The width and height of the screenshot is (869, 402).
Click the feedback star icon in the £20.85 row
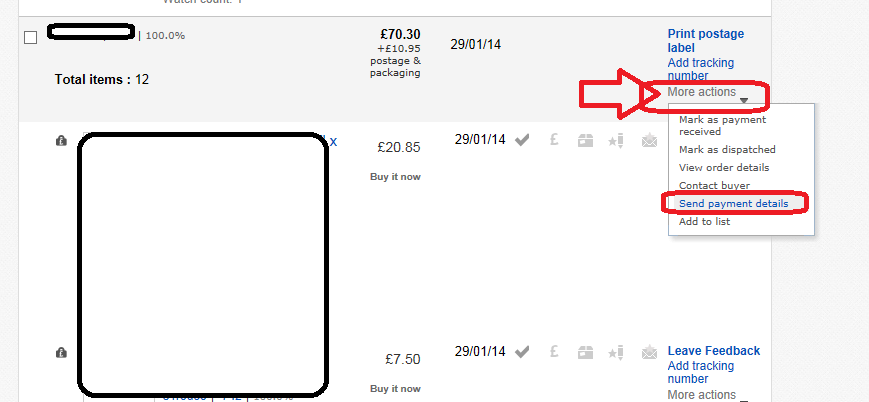click(616, 141)
